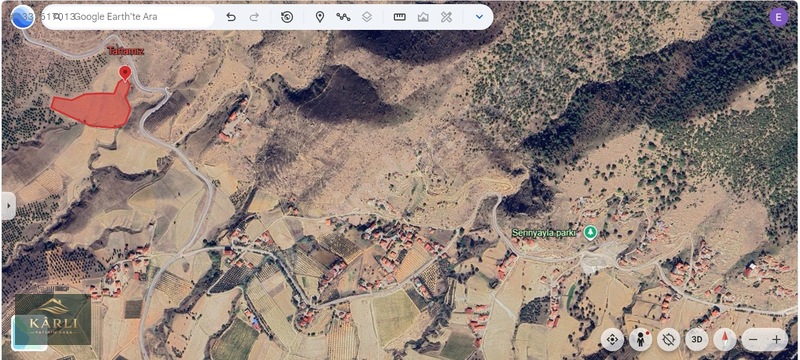Redo the last action
The image size is (800, 360).
tap(254, 17)
